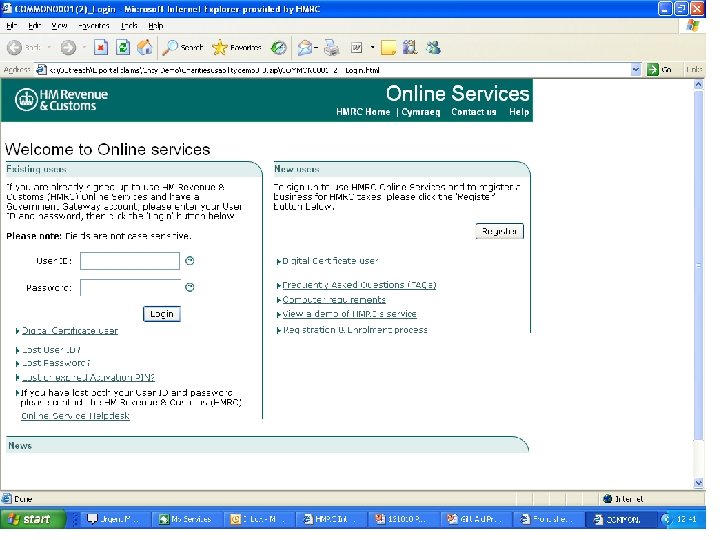Click the Lost User ID? link

(x=51, y=350)
